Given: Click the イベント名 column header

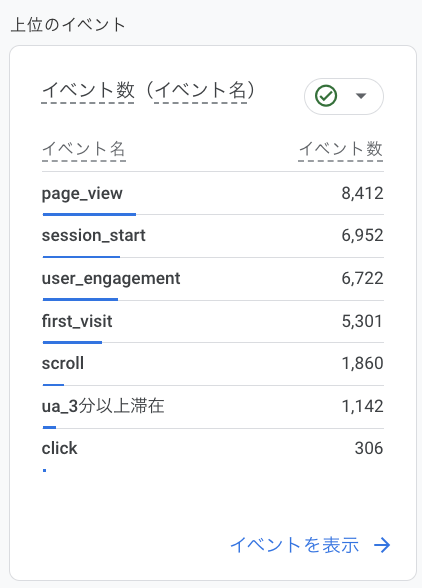Looking at the screenshot, I should tap(84, 149).
